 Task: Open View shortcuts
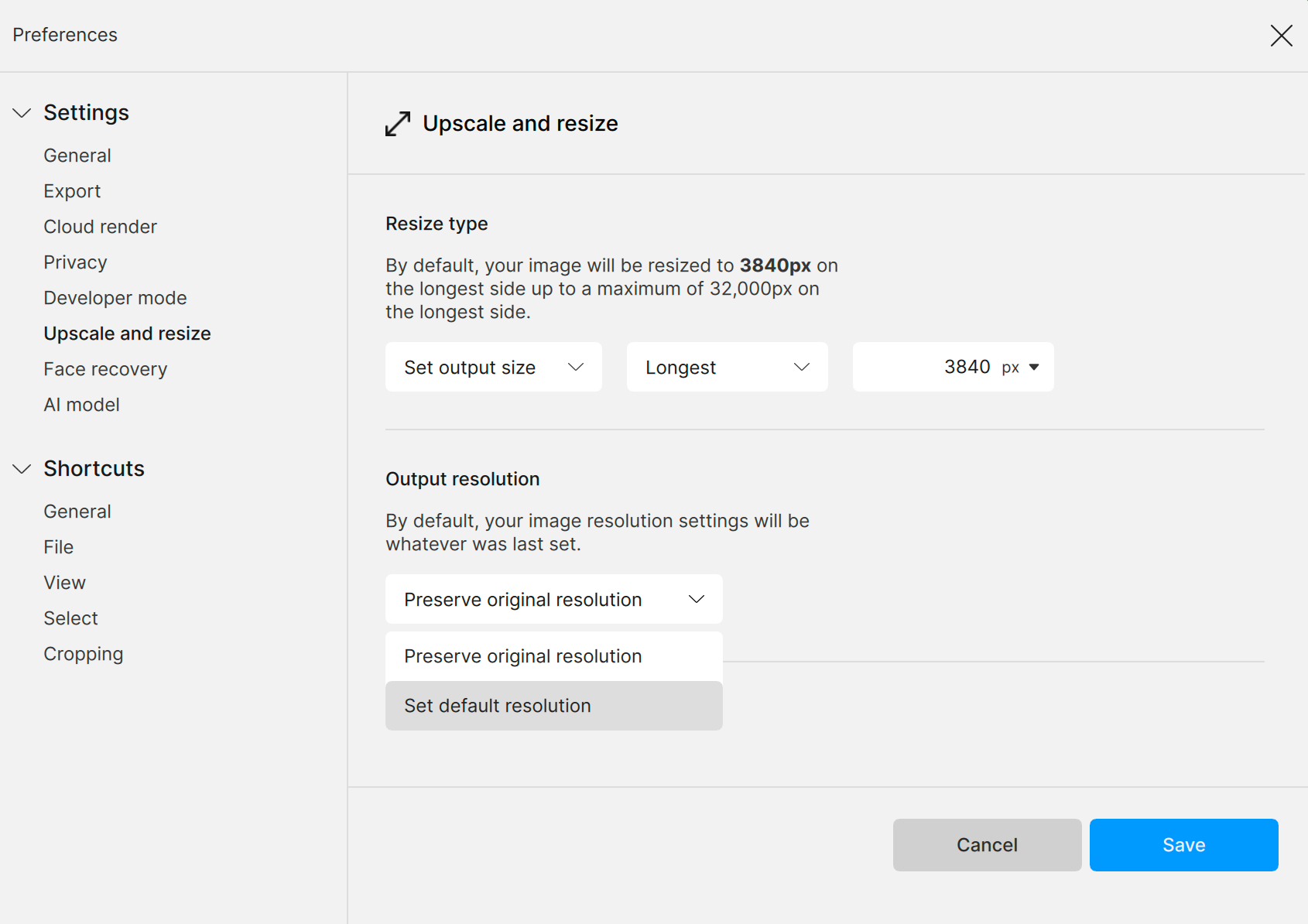(x=64, y=583)
